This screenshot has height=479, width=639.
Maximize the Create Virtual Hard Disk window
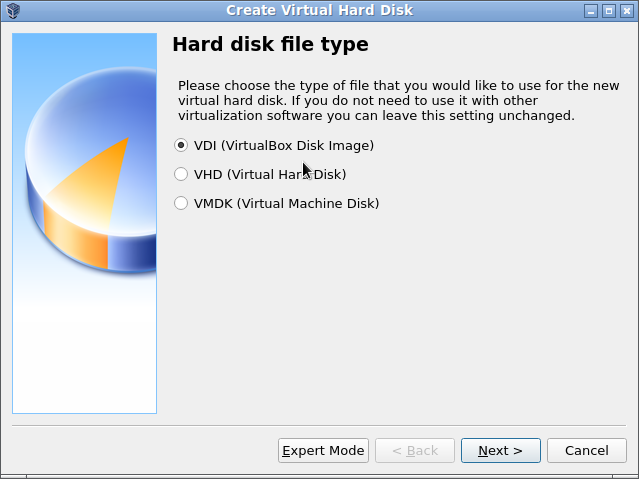tap(609, 11)
